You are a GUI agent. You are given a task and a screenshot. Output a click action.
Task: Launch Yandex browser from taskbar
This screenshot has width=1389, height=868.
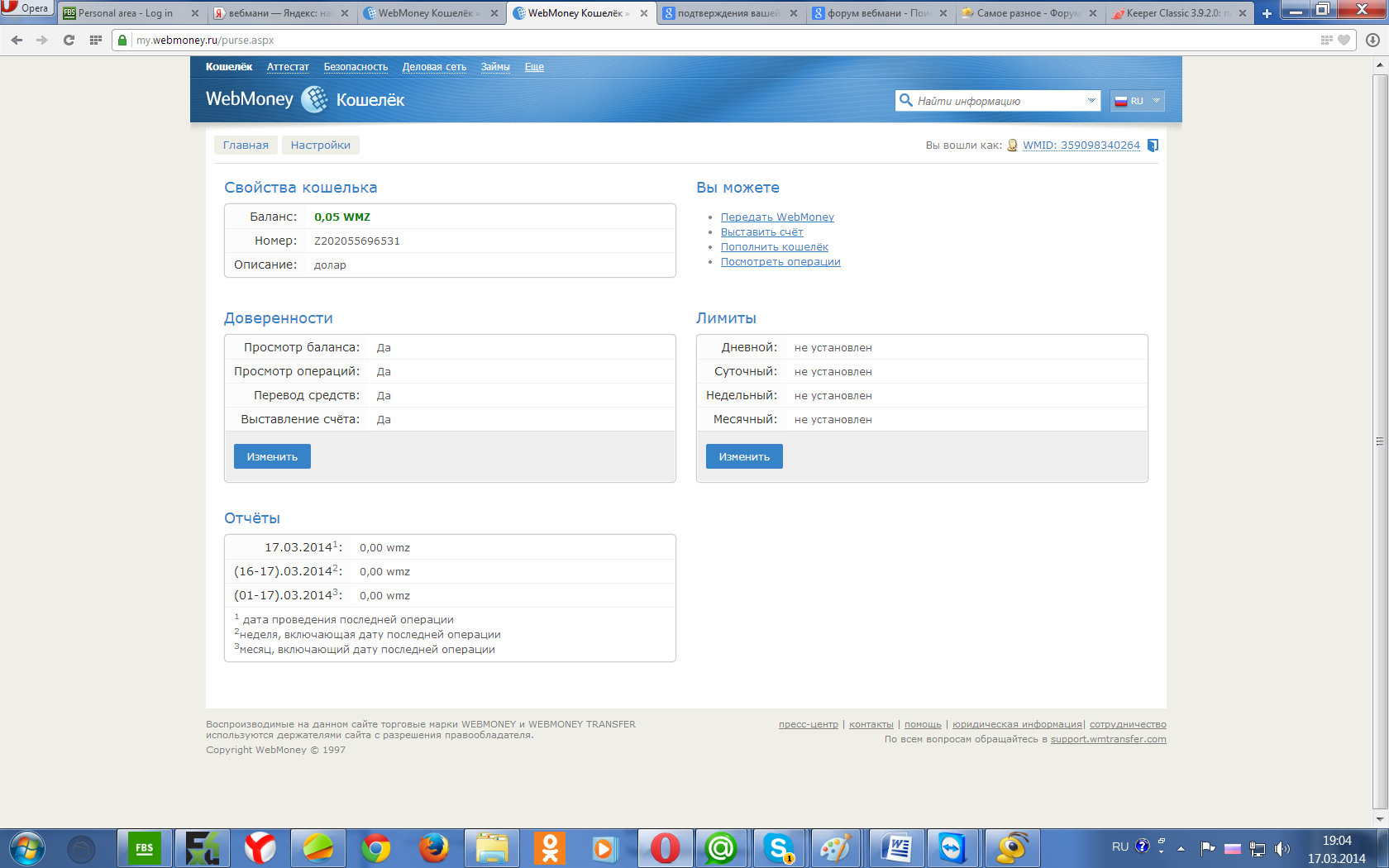[x=260, y=848]
